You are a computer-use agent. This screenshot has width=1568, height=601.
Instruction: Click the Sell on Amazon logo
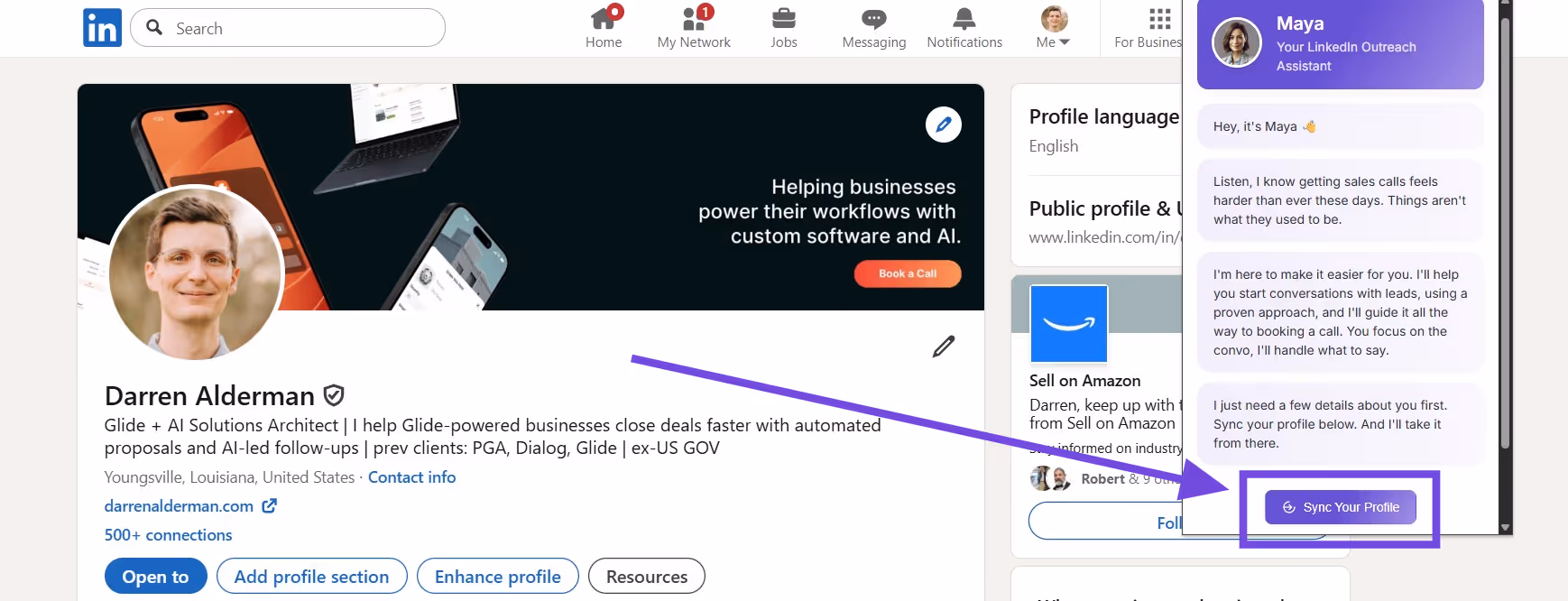(x=1069, y=324)
